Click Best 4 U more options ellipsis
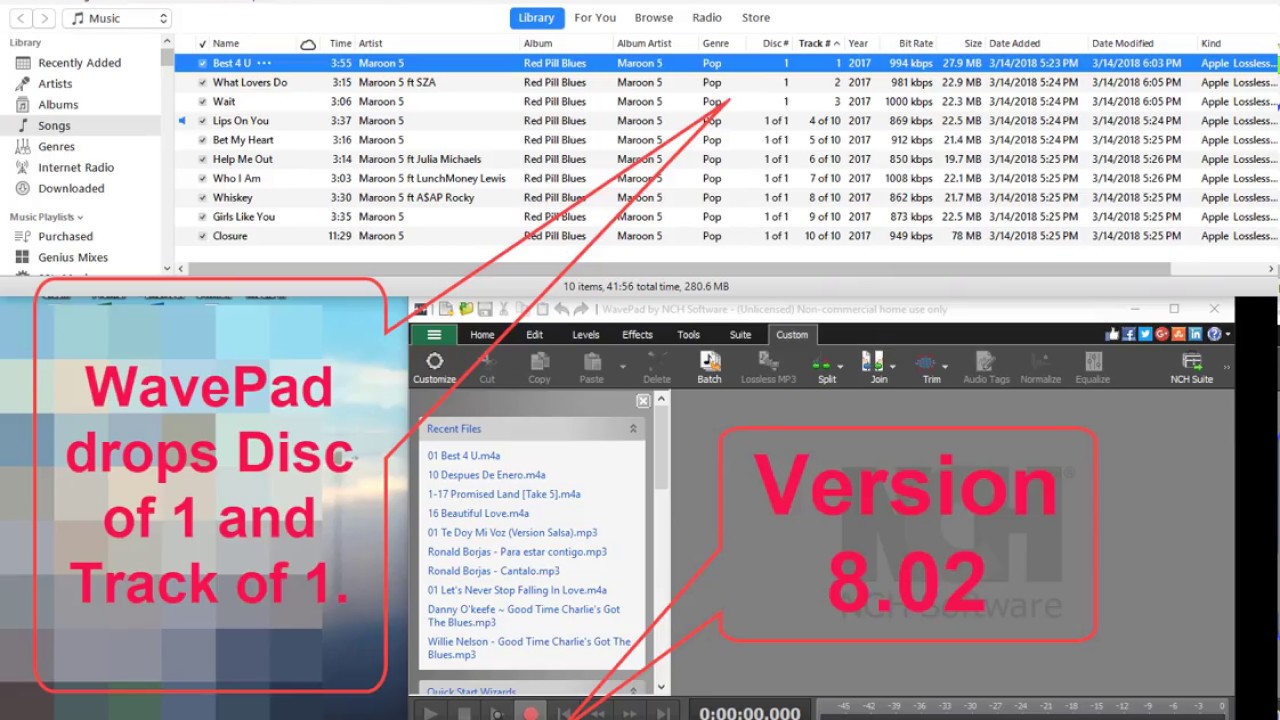Image resolution: width=1280 pixels, height=720 pixels. click(x=264, y=63)
